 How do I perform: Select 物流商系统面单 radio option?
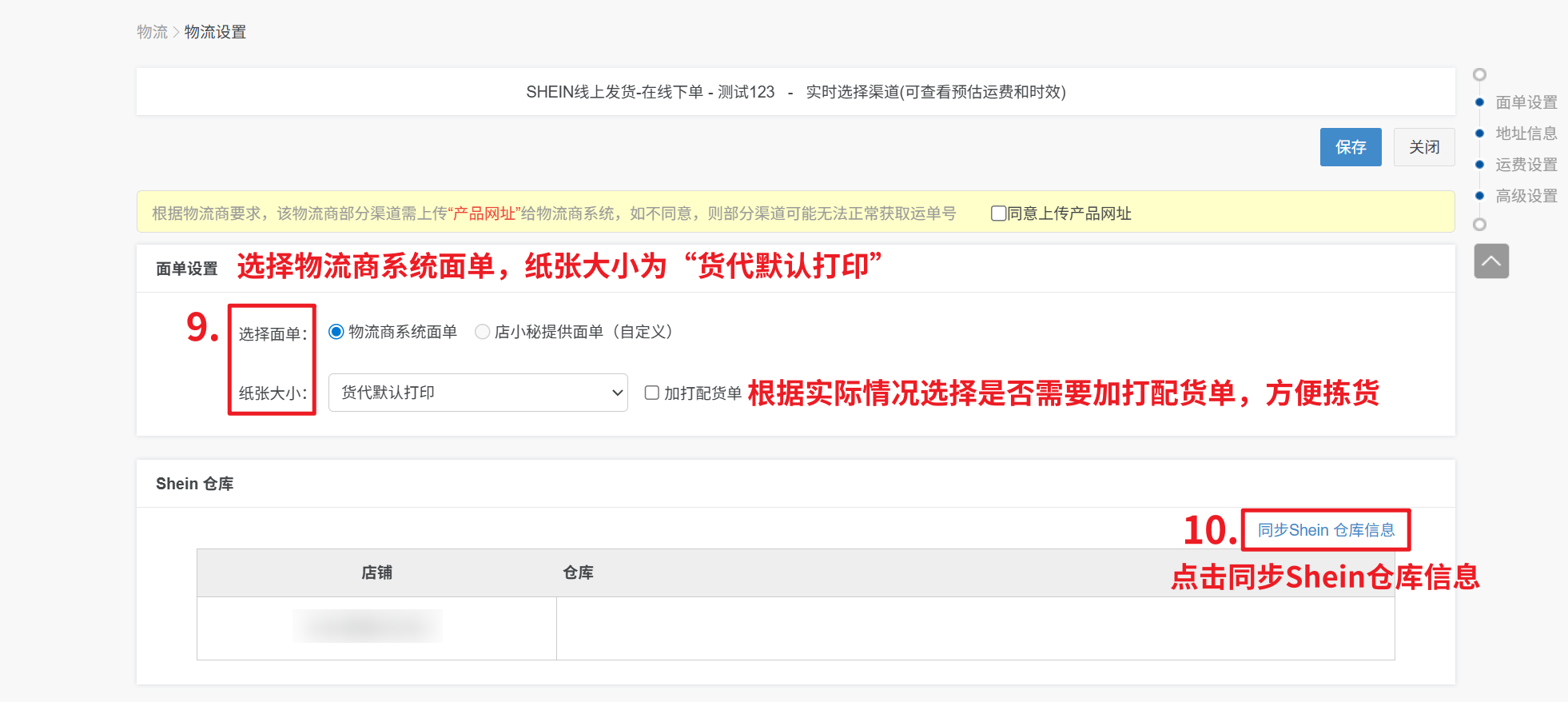pyautogui.click(x=336, y=332)
